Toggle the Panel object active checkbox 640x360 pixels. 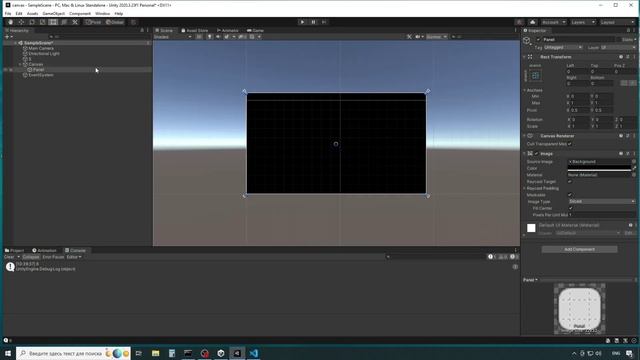point(538,40)
